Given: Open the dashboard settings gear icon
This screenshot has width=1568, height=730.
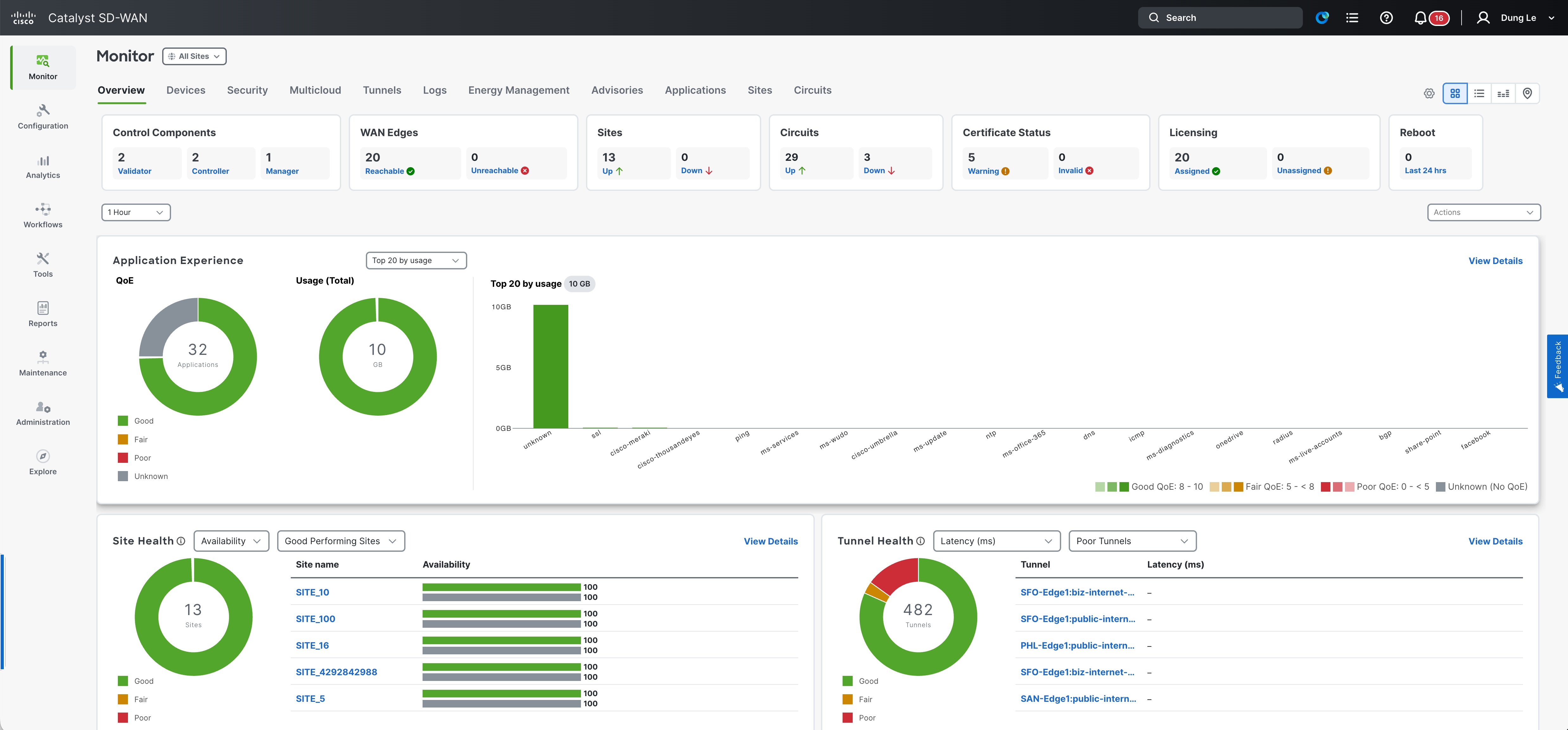Looking at the screenshot, I should (x=1429, y=93).
